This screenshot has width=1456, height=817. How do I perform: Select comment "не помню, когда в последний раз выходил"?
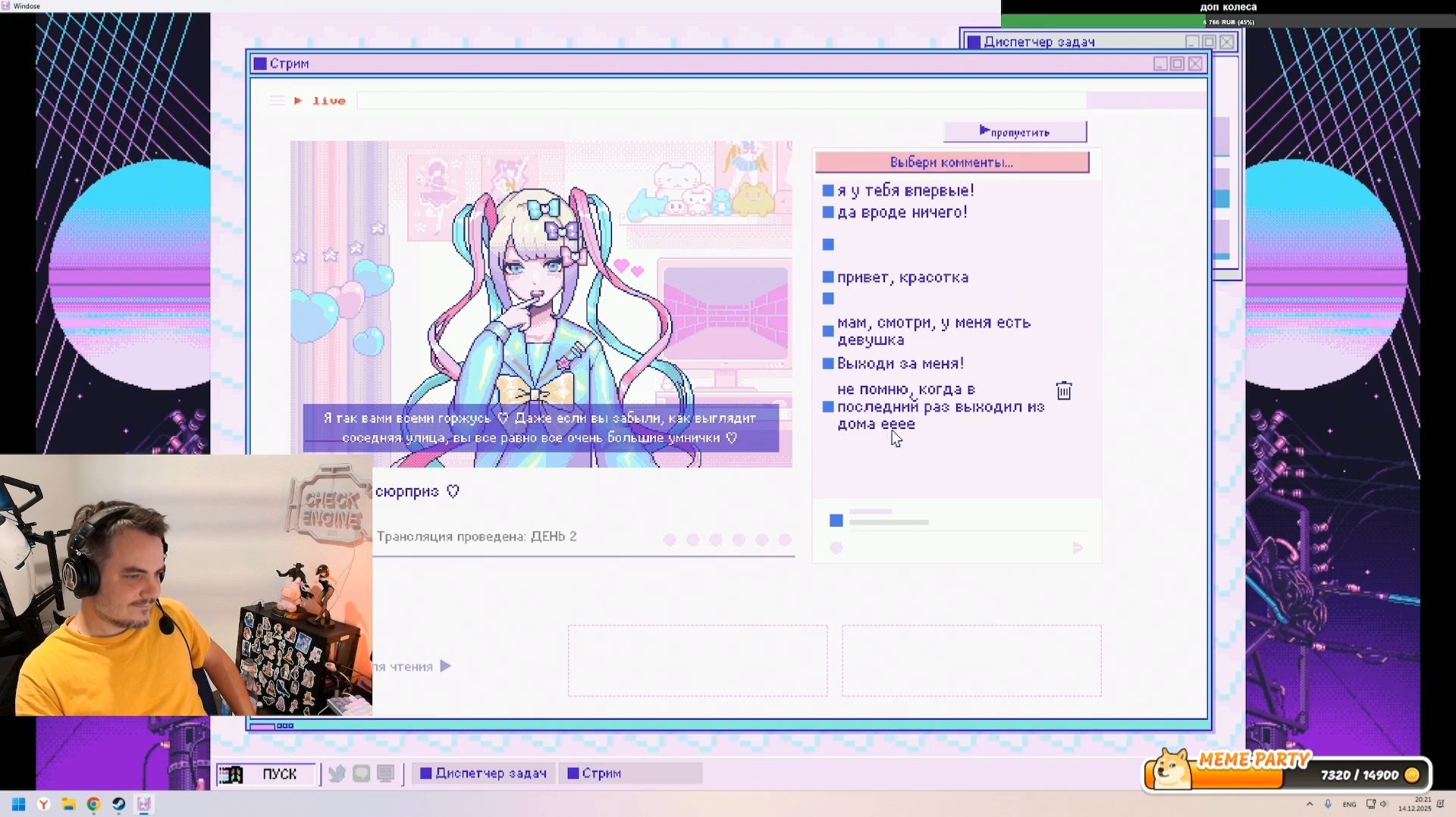point(934,407)
